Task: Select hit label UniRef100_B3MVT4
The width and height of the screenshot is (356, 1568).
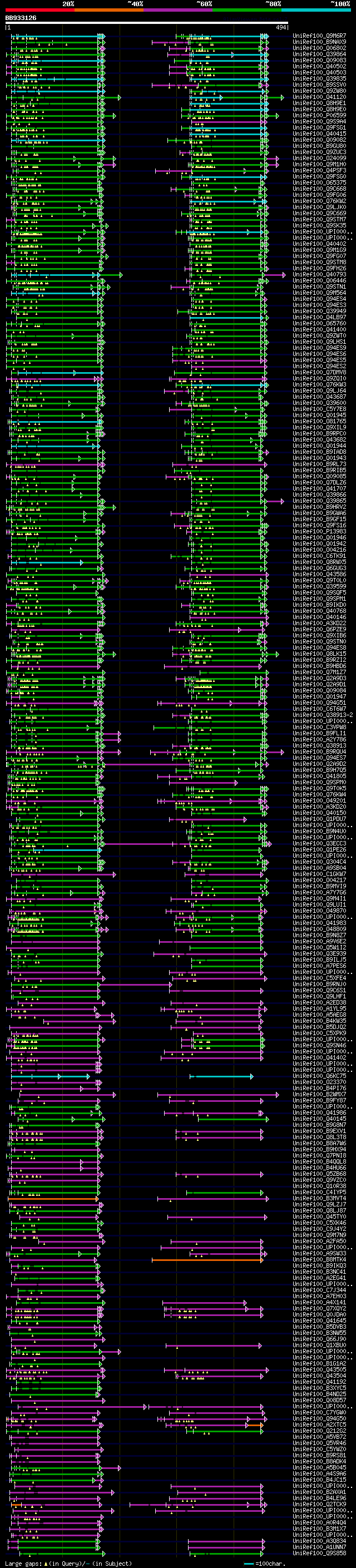Action: click(319, 1198)
